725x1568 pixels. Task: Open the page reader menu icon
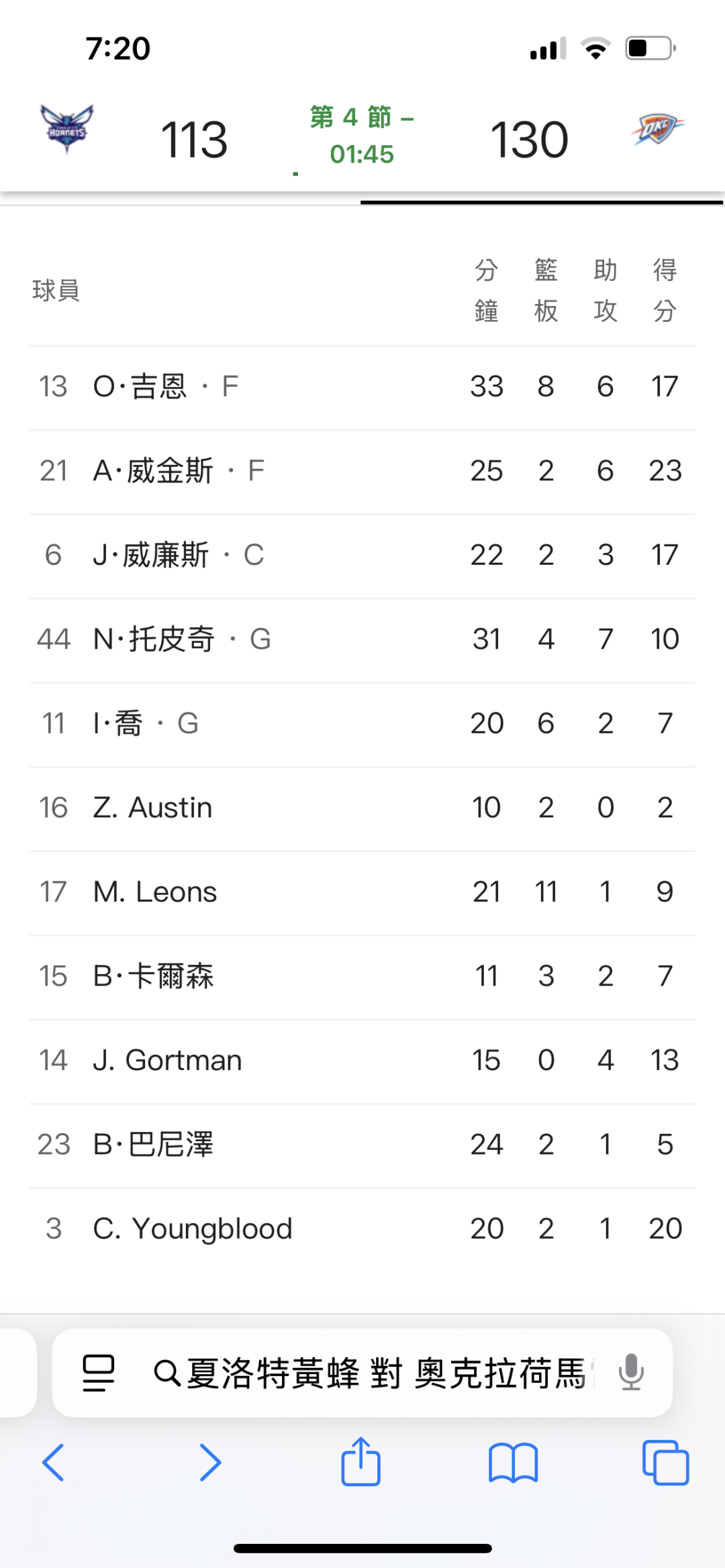(99, 1372)
